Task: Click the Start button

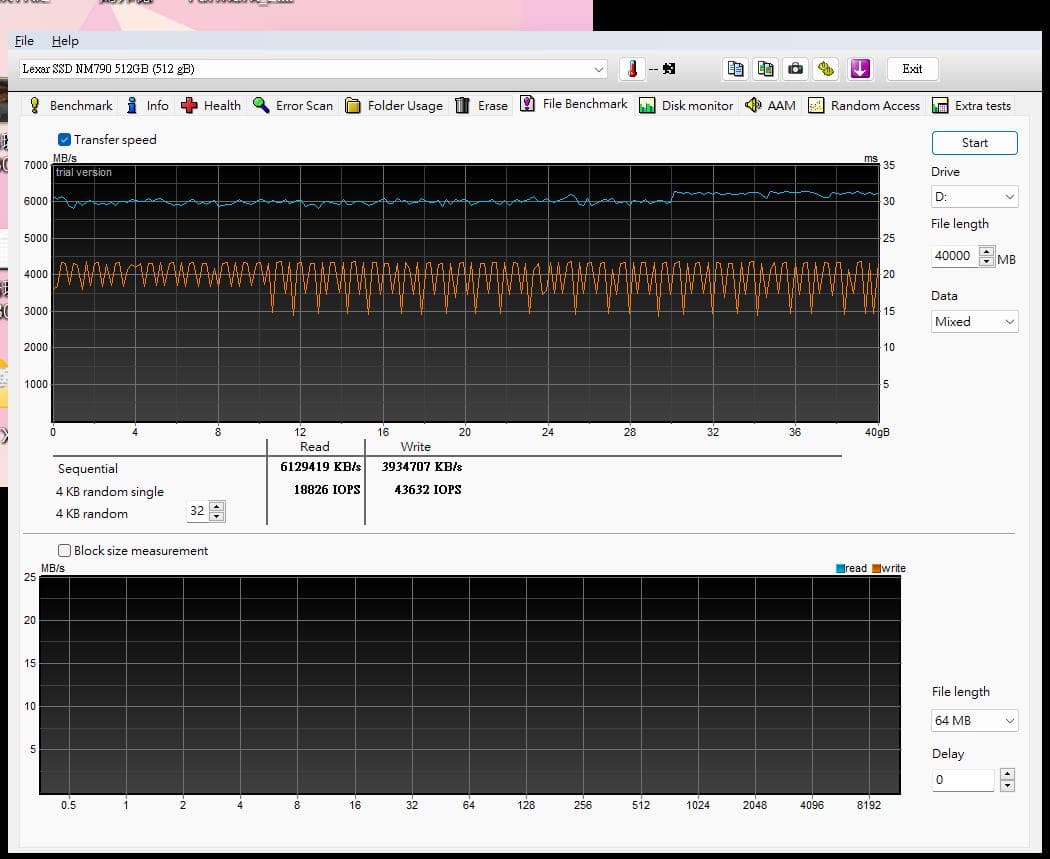Action: click(974, 143)
